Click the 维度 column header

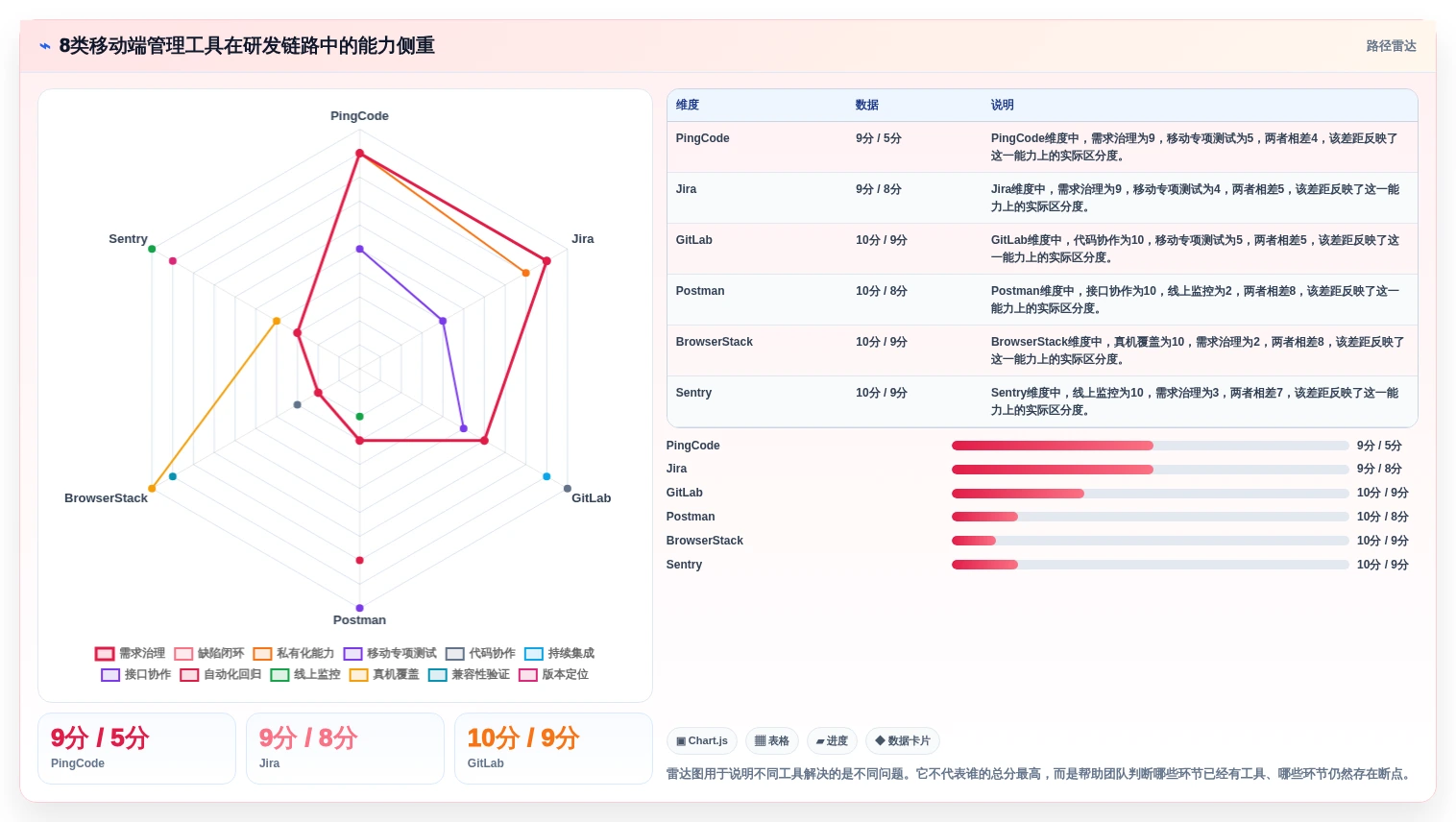point(688,105)
